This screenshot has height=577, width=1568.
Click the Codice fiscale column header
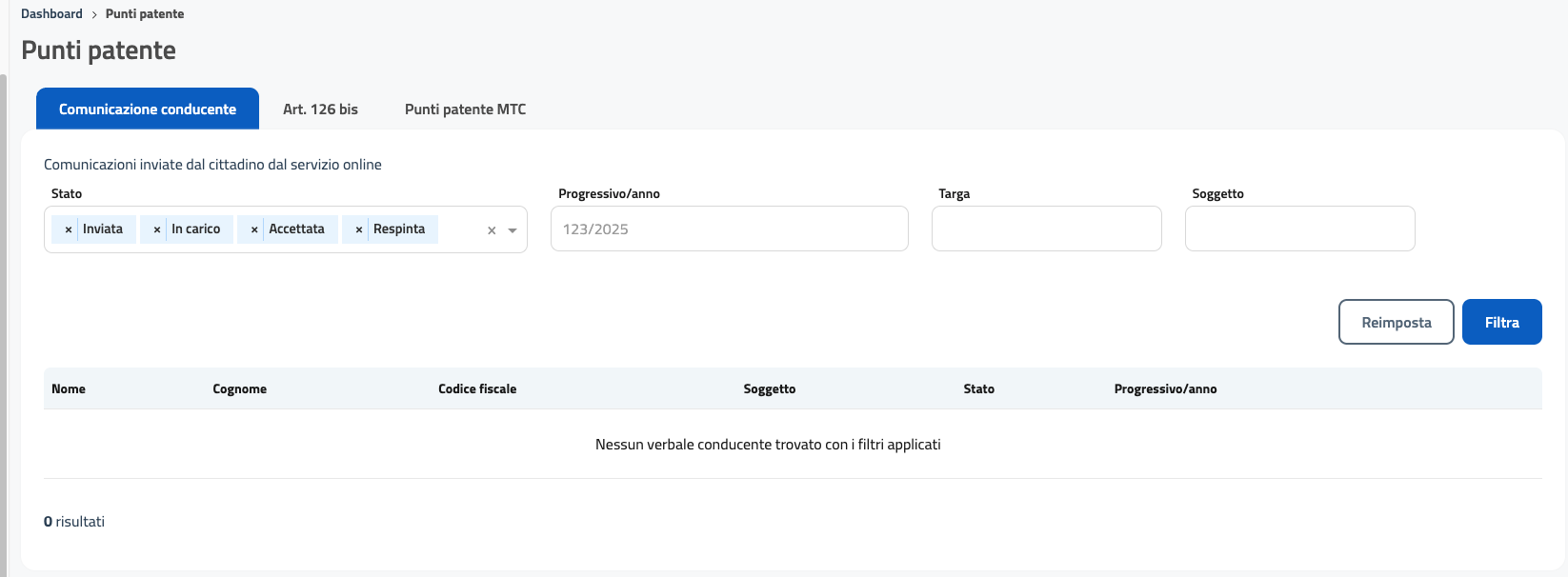pos(477,389)
